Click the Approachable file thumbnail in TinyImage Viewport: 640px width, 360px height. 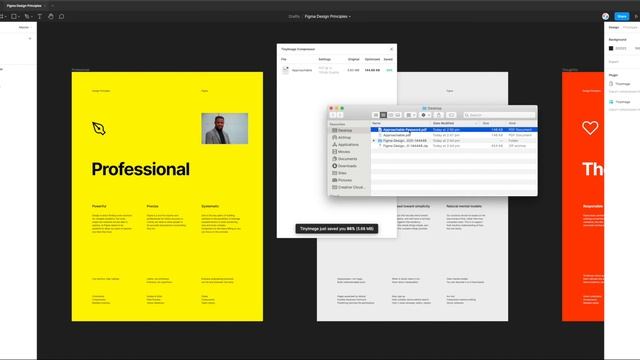coord(285,70)
